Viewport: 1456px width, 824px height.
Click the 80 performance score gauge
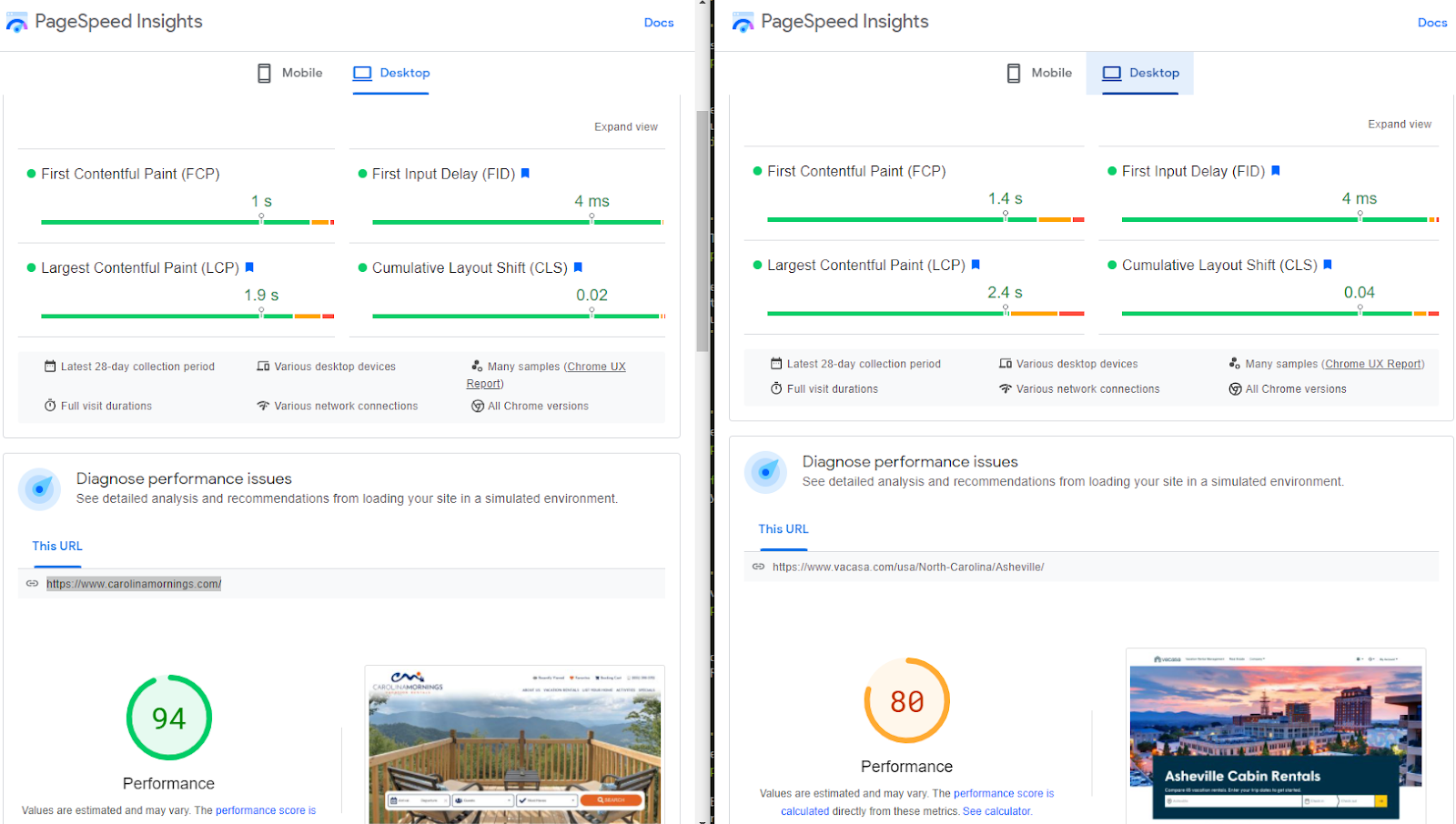(x=907, y=700)
